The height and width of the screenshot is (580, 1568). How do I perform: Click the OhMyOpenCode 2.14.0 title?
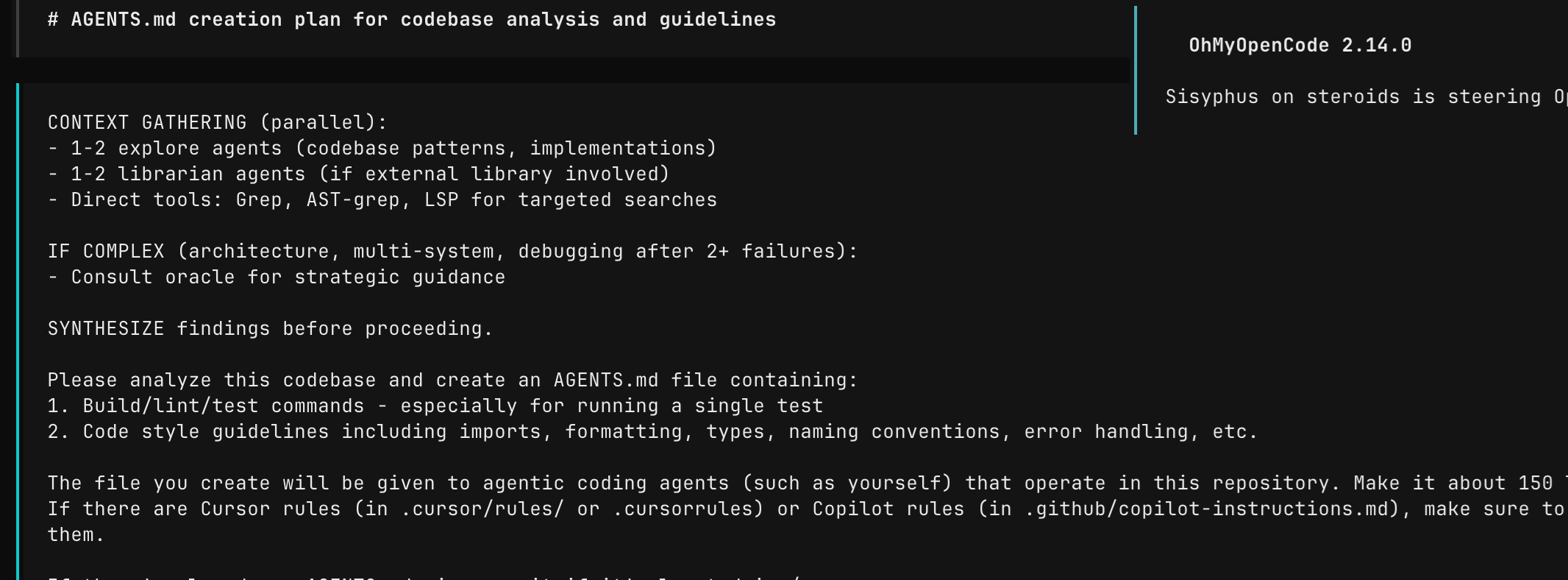click(1300, 46)
